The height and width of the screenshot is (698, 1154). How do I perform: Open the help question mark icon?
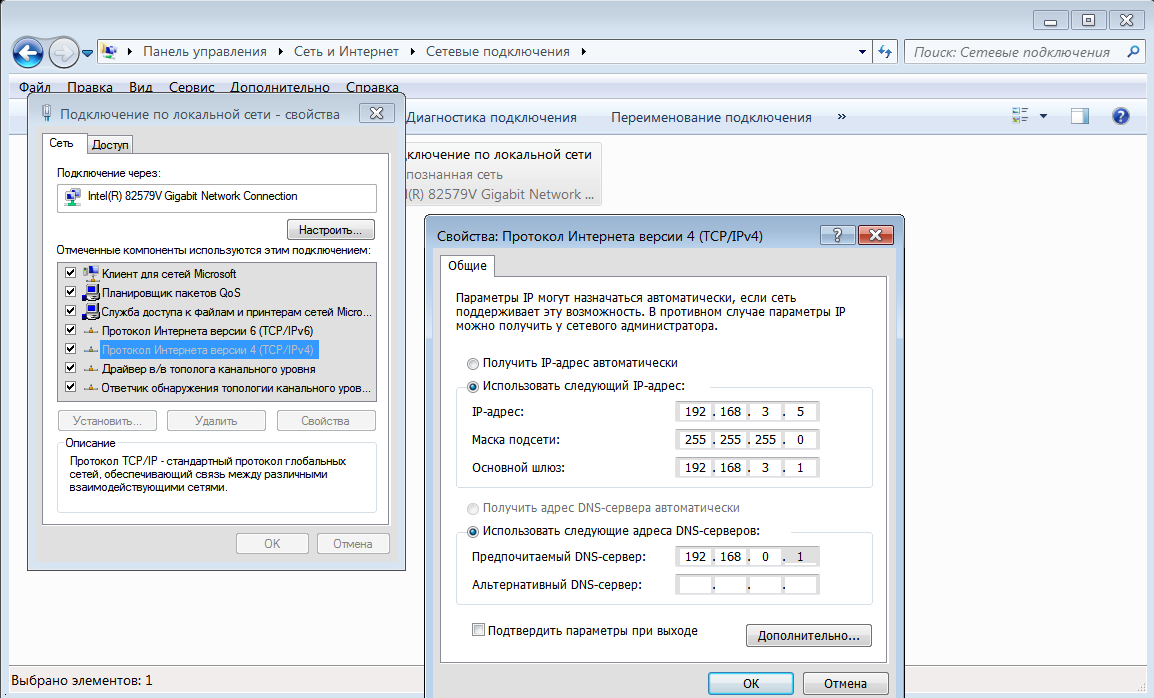(1121, 117)
